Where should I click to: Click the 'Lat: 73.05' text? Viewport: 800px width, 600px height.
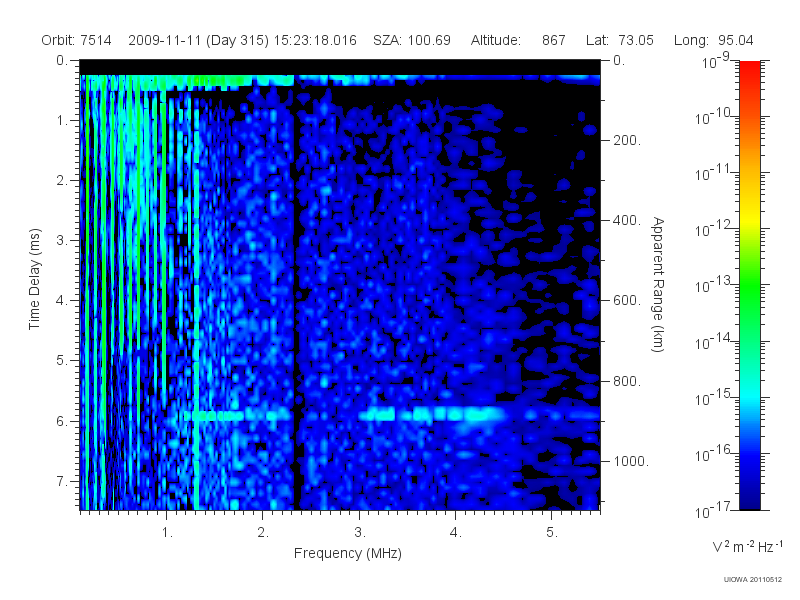tap(619, 40)
